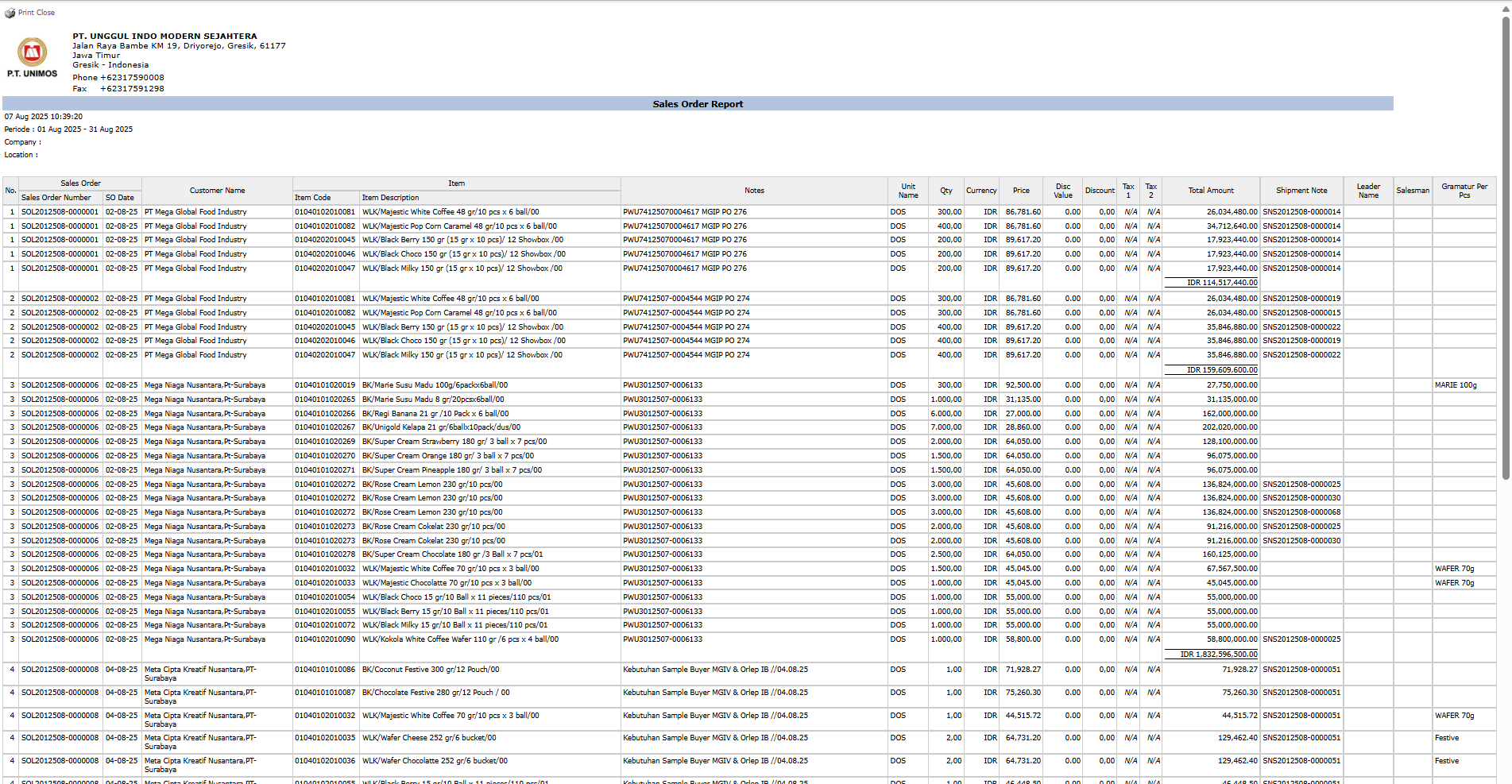
Task: Click the vertical scrollbar thumb
Action: coord(1506,246)
